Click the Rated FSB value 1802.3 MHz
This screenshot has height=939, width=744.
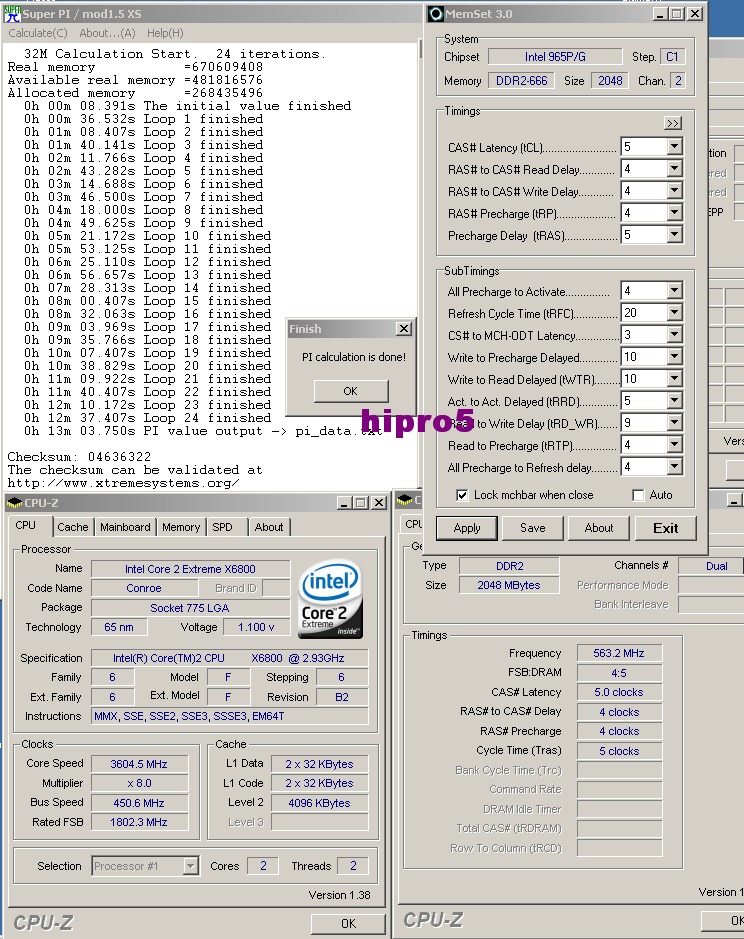point(139,822)
